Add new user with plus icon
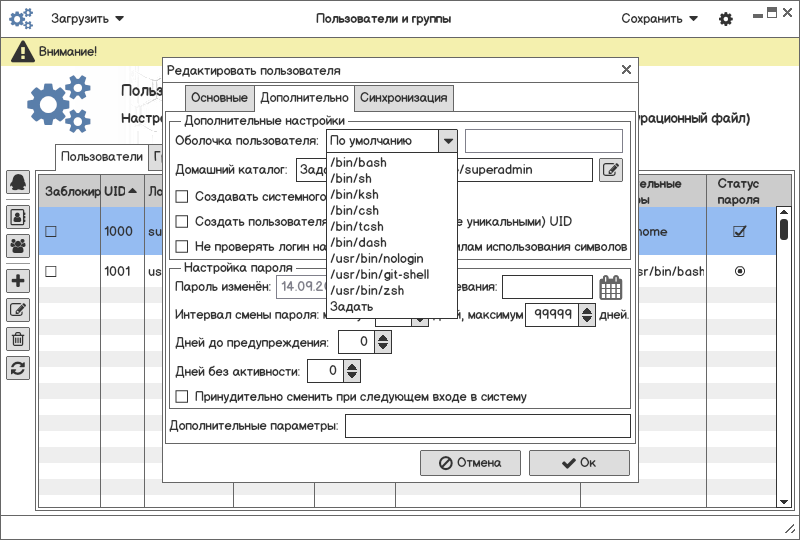Viewport: 800px width, 540px height. (18, 281)
